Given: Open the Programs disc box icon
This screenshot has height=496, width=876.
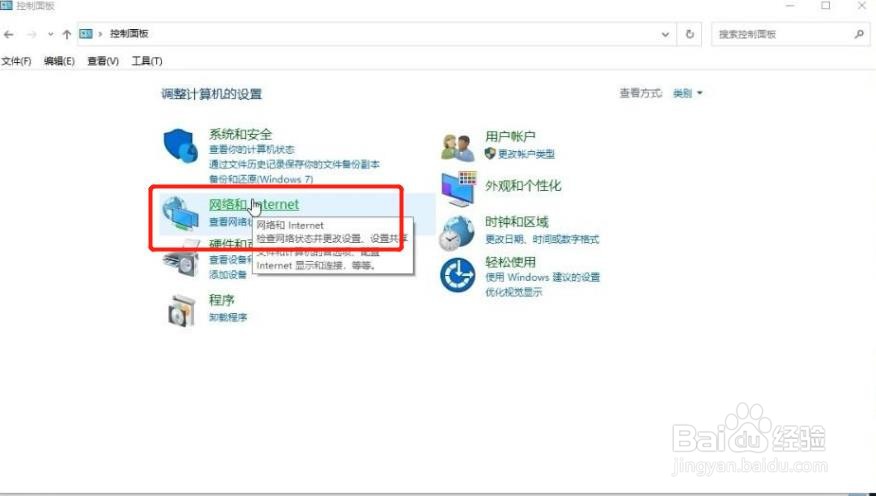Looking at the screenshot, I should 182,310.
